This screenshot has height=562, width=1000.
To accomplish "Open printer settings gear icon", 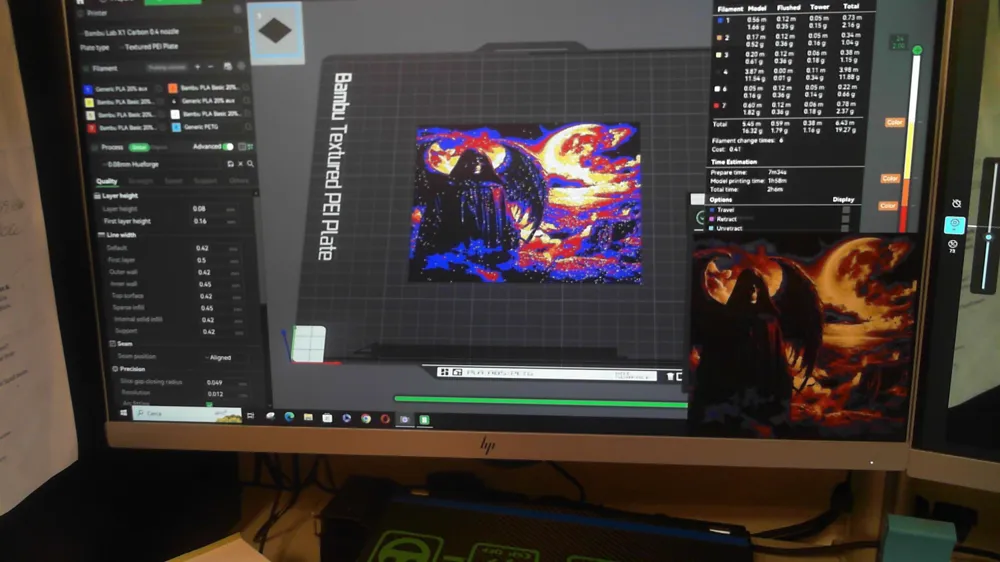I will click(237, 10).
